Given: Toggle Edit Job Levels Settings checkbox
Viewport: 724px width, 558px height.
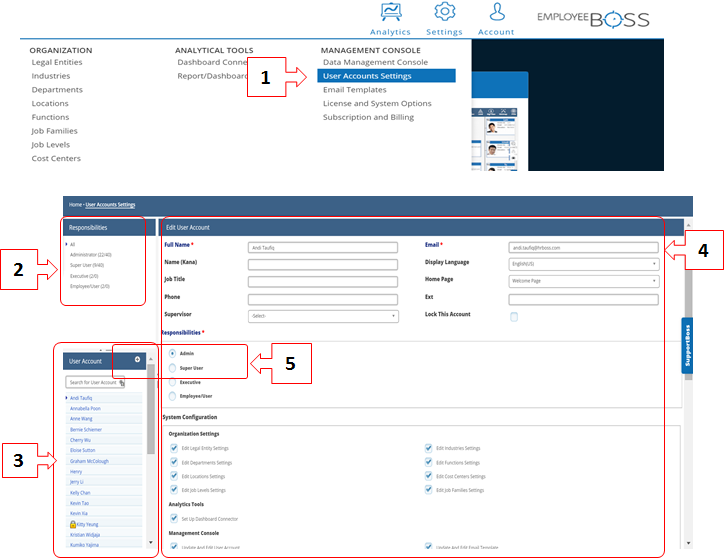Looking at the screenshot, I should (x=174, y=490).
